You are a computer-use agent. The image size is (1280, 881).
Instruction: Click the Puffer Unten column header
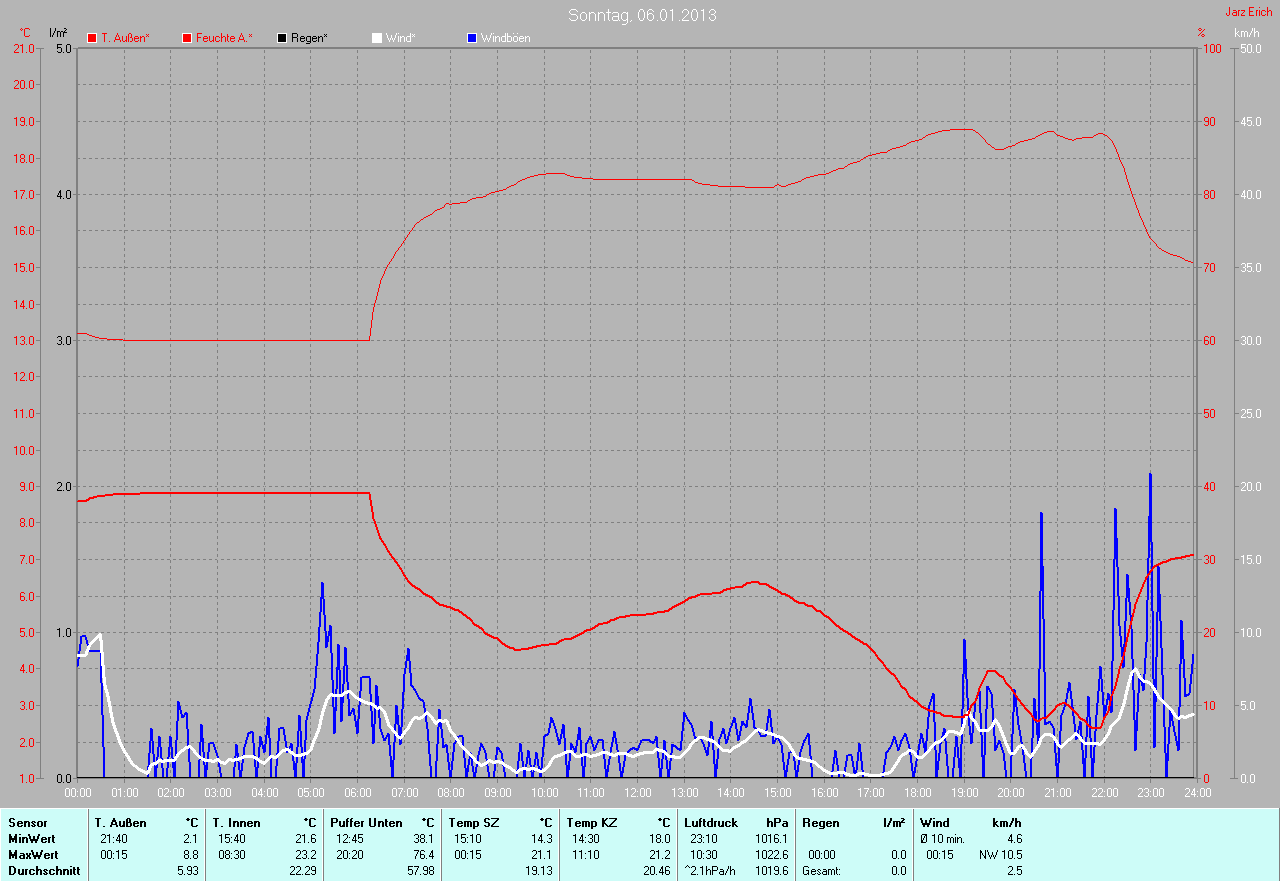[x=366, y=822]
